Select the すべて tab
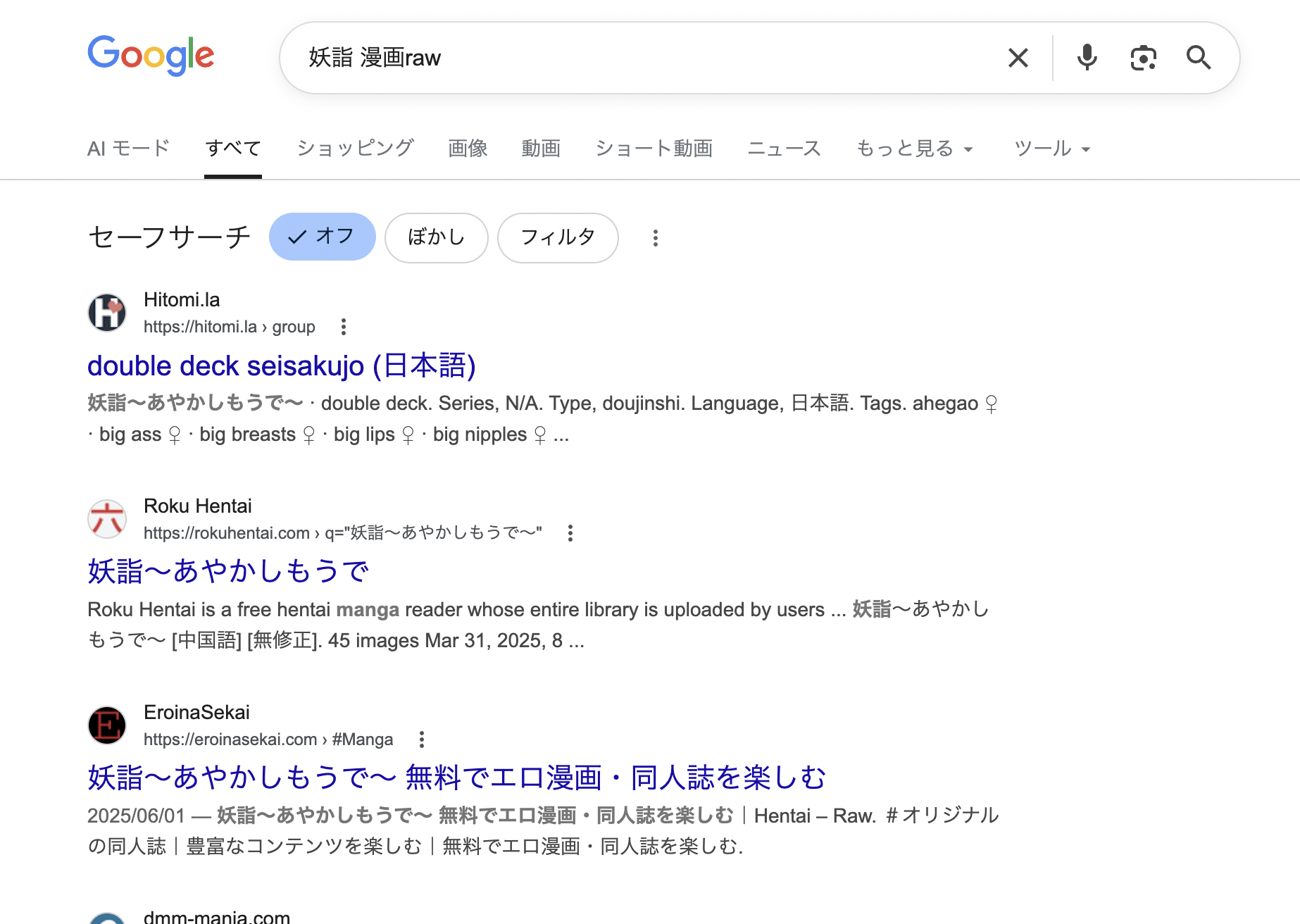1300x924 pixels. click(233, 149)
